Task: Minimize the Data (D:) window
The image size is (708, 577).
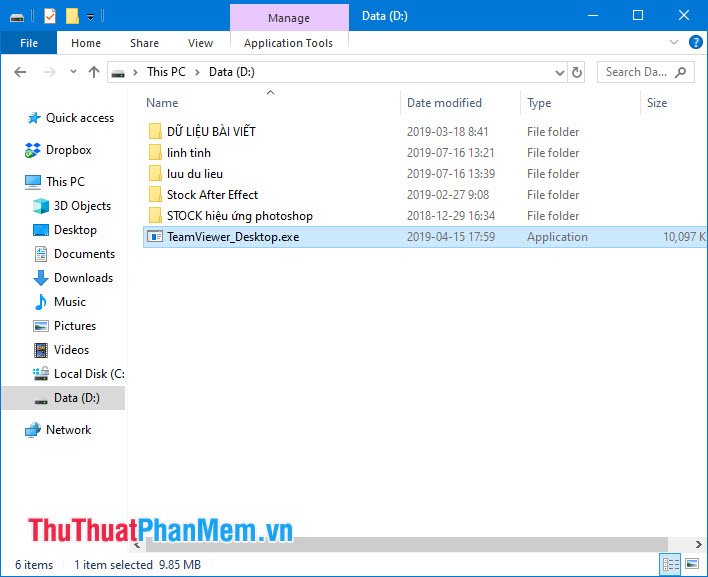Action: click(x=593, y=16)
